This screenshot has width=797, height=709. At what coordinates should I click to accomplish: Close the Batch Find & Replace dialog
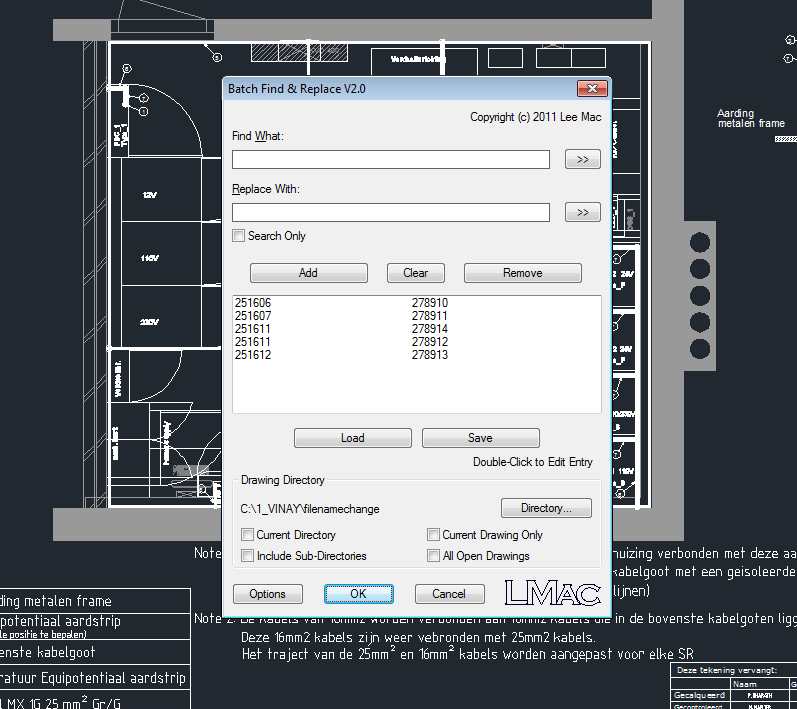(592, 88)
